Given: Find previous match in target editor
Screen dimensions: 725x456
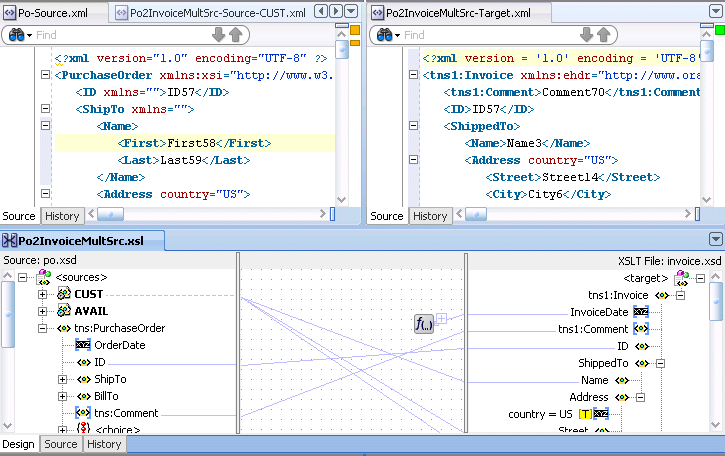Looking at the screenshot, I should pos(604,35).
